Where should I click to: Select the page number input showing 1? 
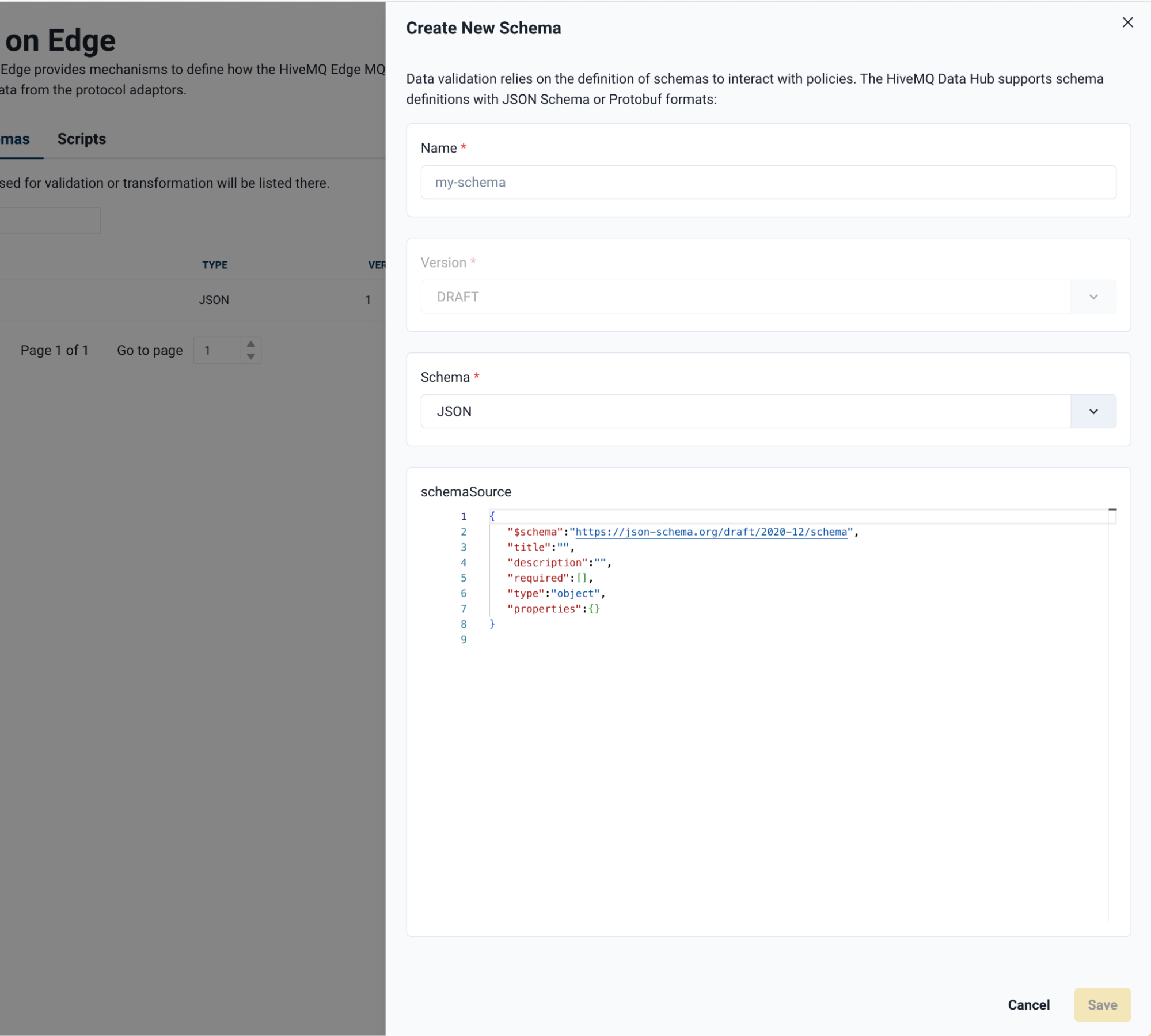pyautogui.click(x=219, y=350)
